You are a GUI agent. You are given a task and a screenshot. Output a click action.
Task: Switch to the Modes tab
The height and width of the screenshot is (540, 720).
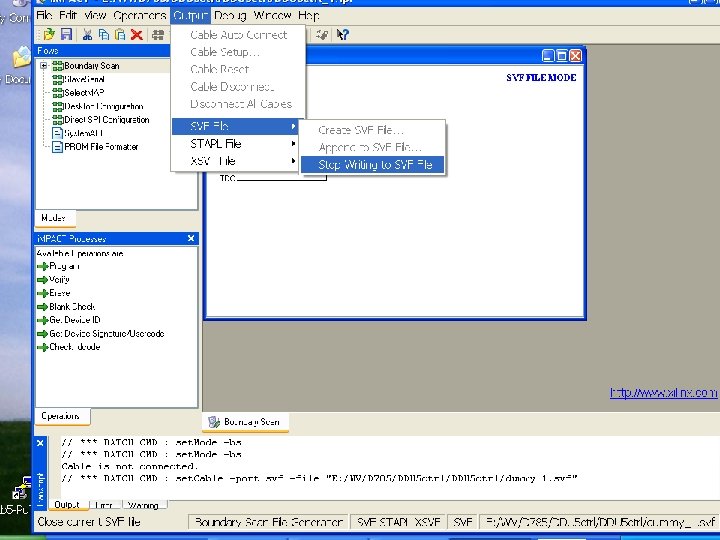[55, 218]
